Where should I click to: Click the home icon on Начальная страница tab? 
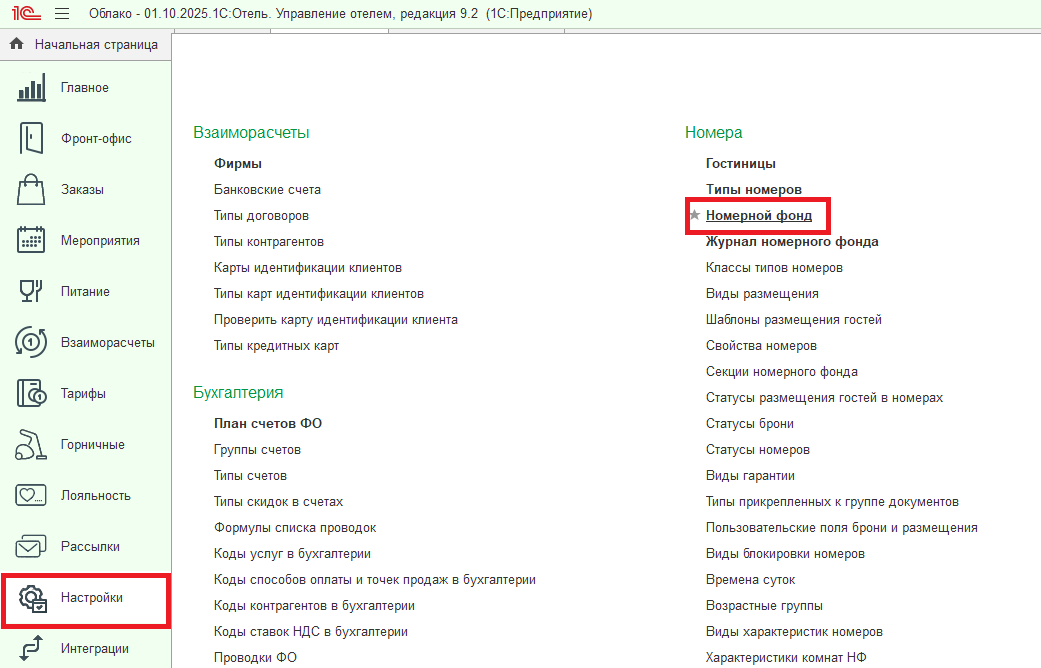pos(17,44)
